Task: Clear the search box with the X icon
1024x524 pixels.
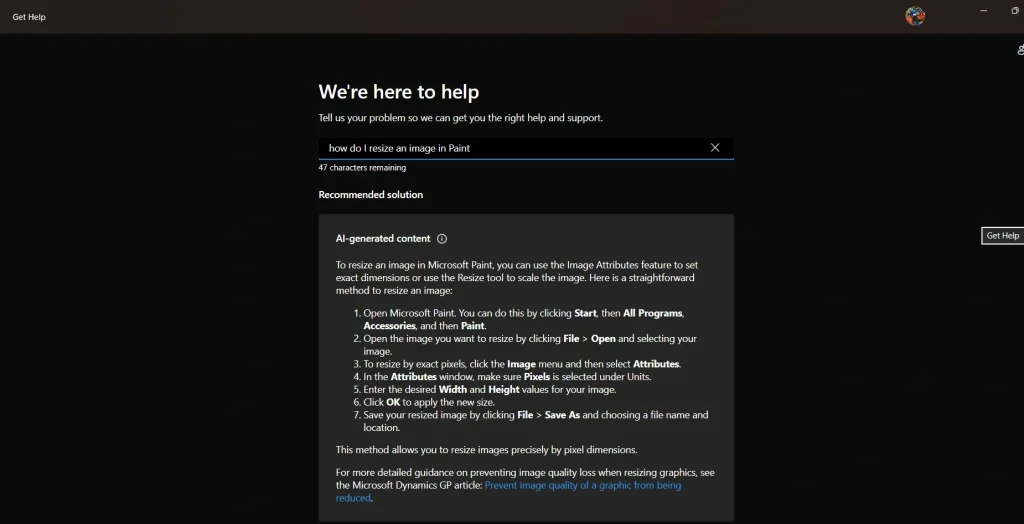Action: click(x=714, y=148)
